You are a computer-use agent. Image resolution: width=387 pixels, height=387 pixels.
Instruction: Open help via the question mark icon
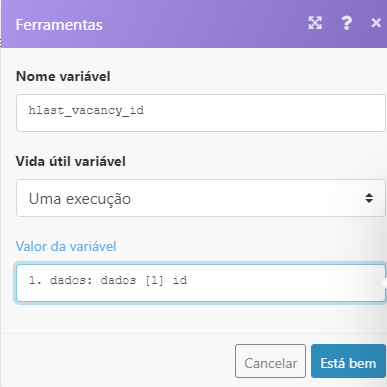[347, 23]
